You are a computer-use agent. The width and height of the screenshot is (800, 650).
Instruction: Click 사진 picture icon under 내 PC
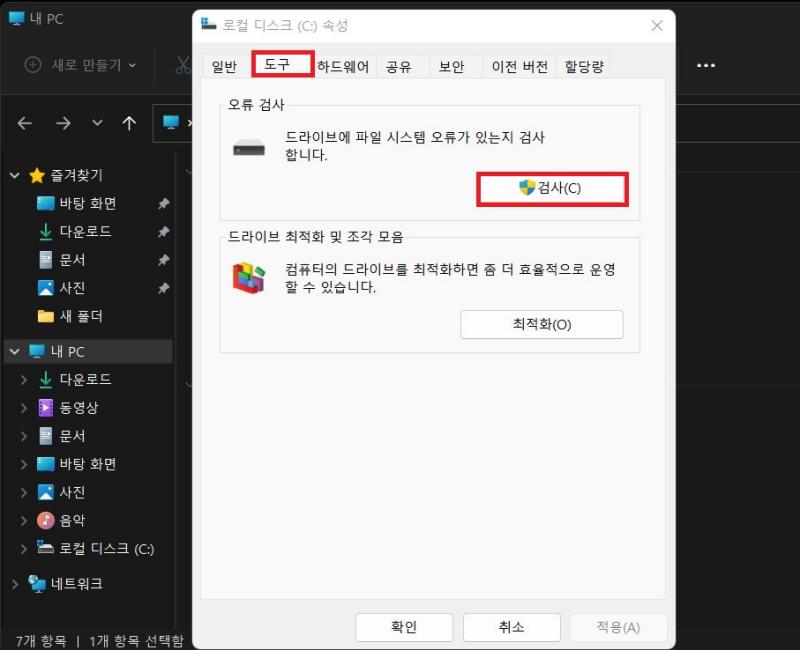tap(45, 492)
